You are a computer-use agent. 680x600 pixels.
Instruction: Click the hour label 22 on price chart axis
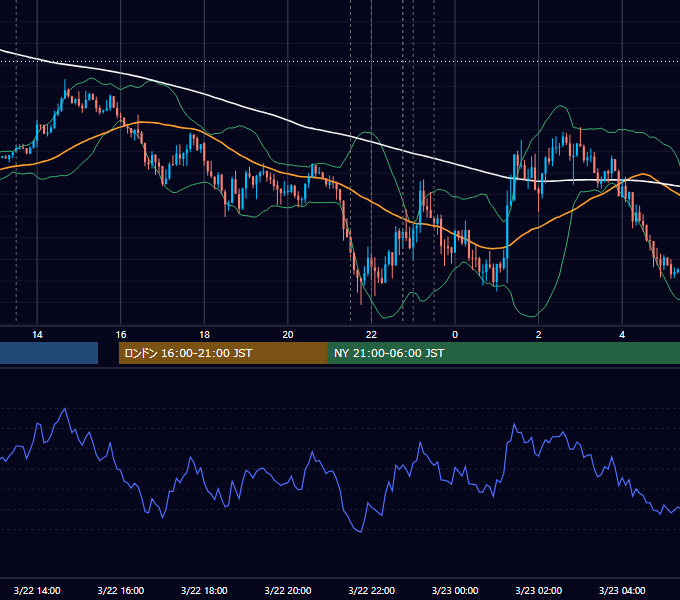(371, 335)
